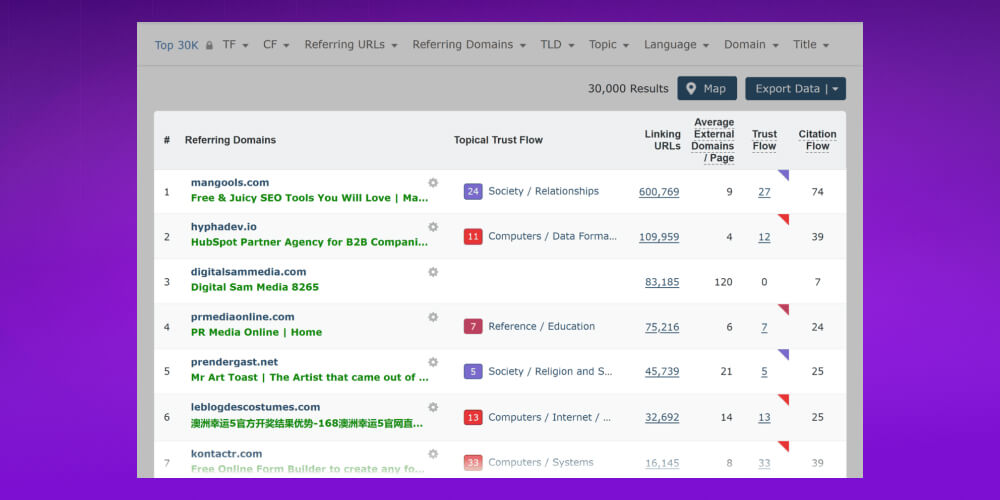The width and height of the screenshot is (1000, 500).
Task: Click the gear icon for prmediaonline.com
Action: pyautogui.click(x=433, y=317)
